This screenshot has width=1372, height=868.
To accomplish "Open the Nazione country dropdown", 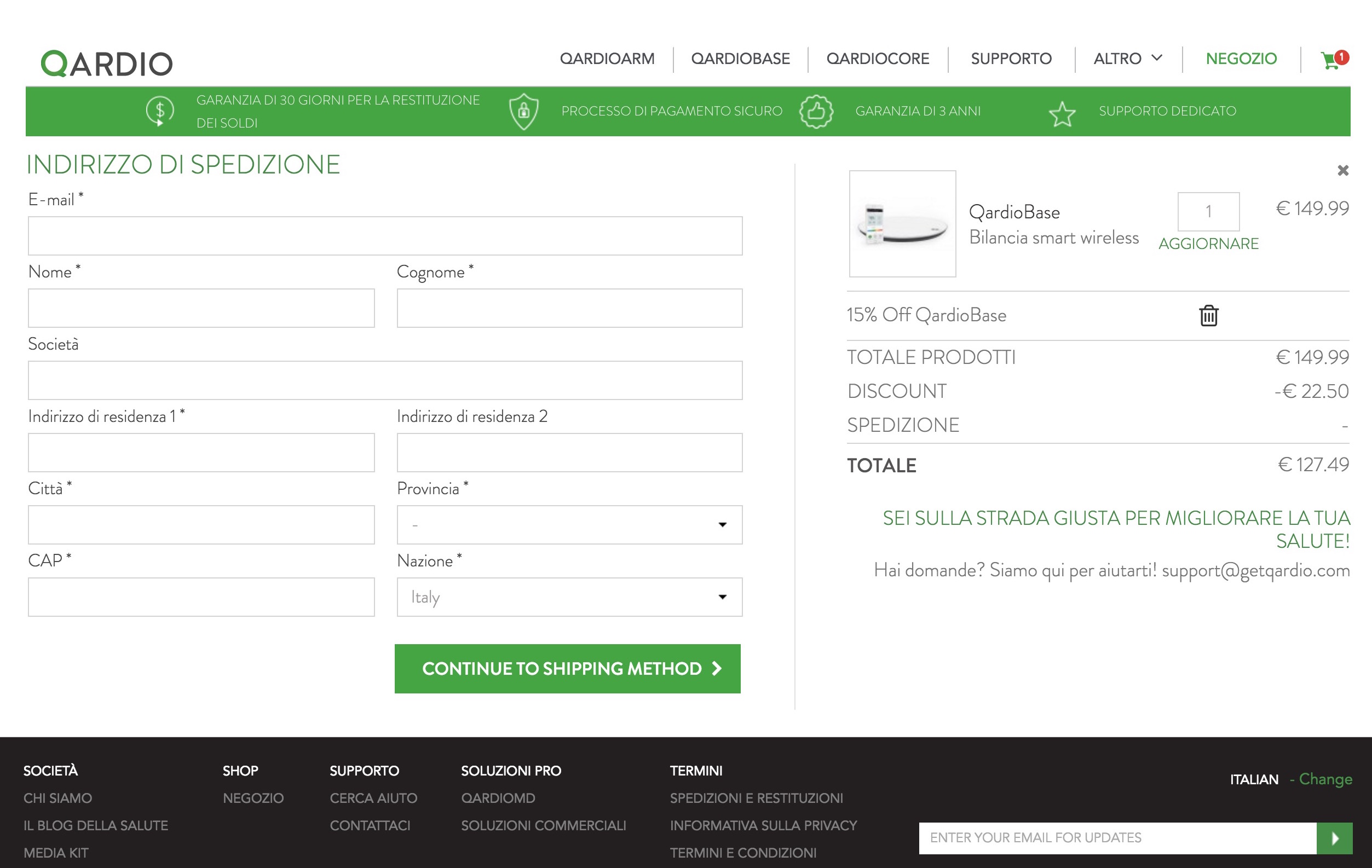I will click(x=569, y=597).
